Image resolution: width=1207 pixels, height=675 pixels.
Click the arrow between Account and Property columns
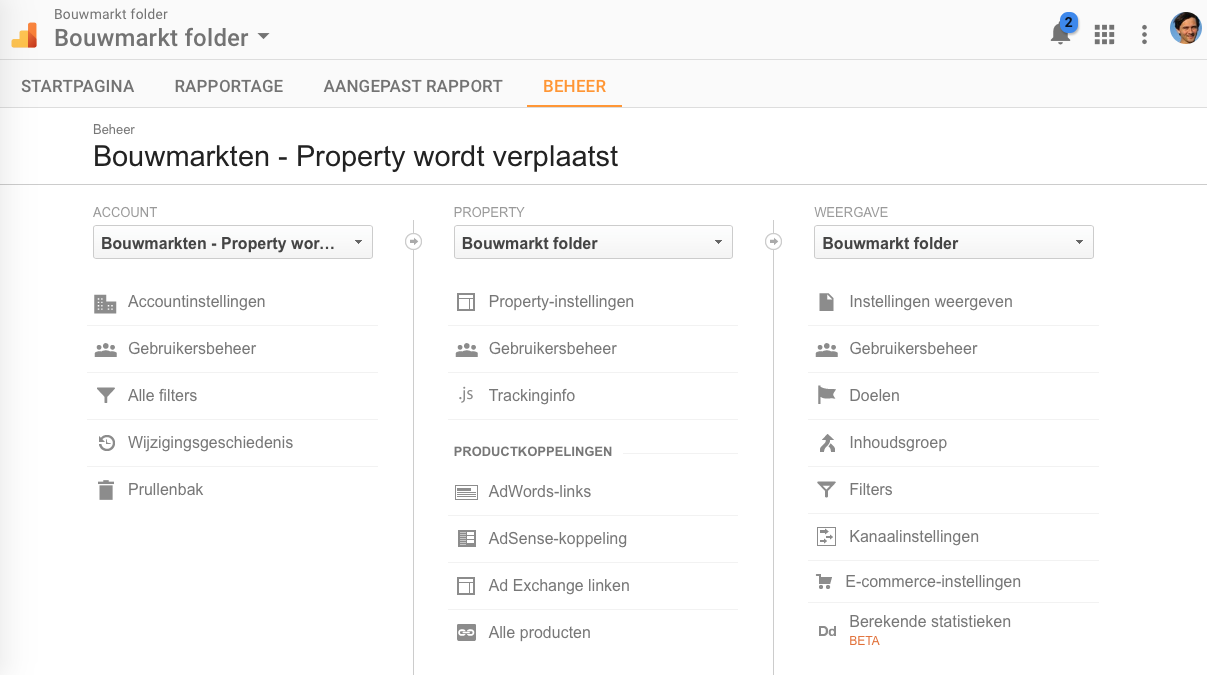pos(413,241)
